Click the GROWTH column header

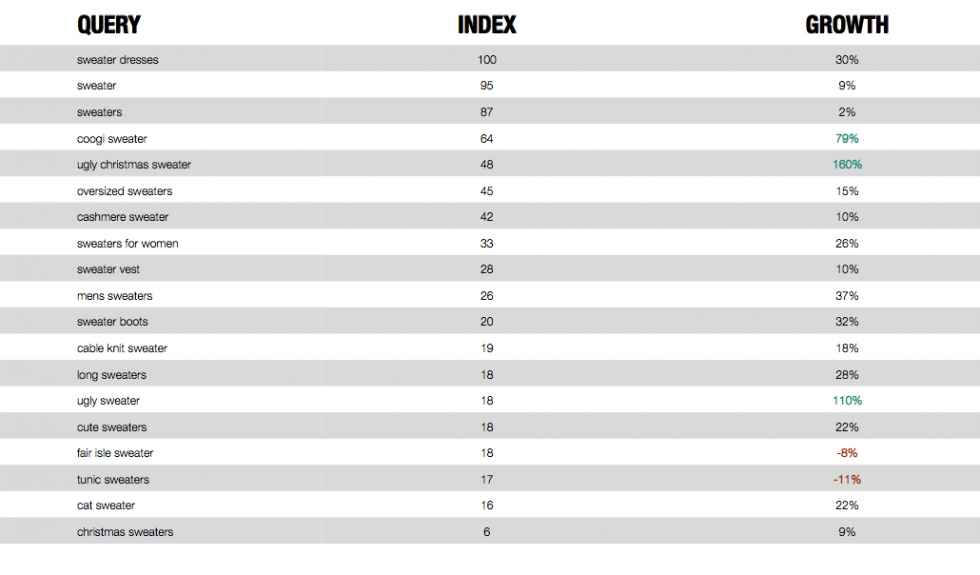point(847,25)
